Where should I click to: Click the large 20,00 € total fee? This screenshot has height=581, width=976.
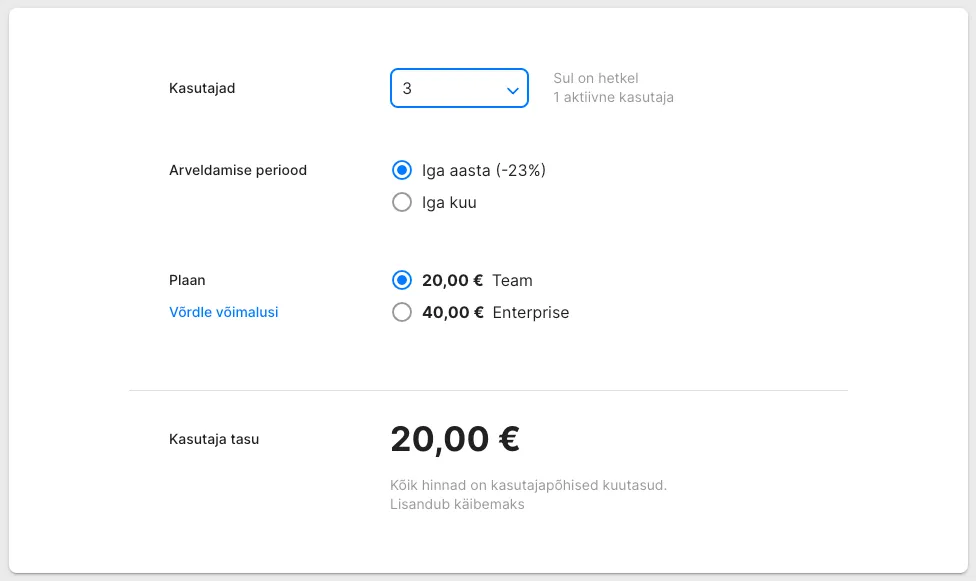[455, 439]
